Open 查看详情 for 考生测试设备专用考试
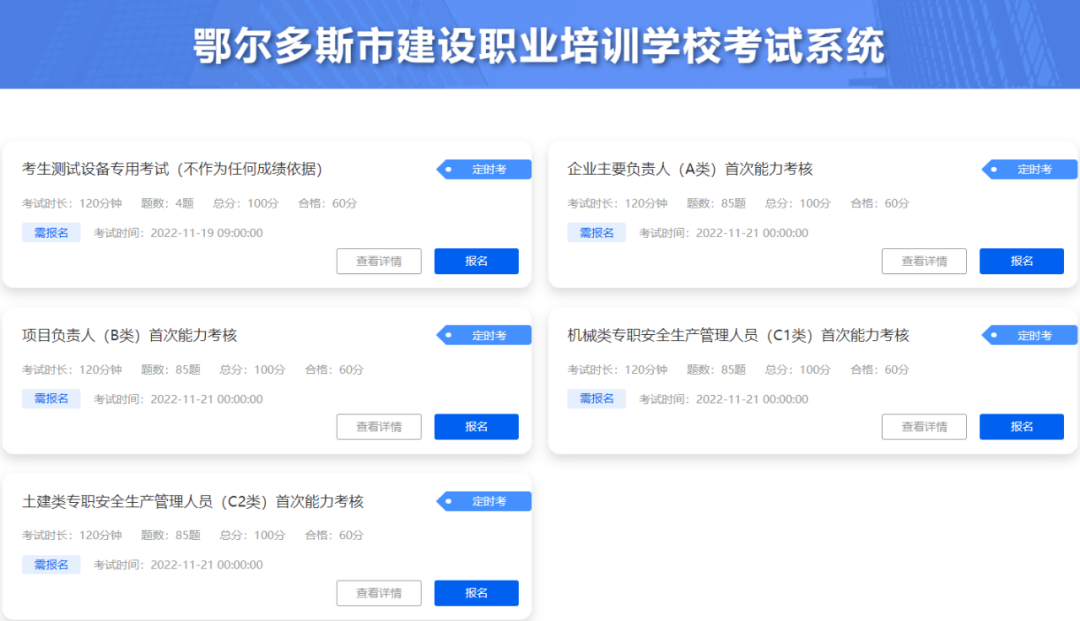1080x621 pixels. point(379,261)
